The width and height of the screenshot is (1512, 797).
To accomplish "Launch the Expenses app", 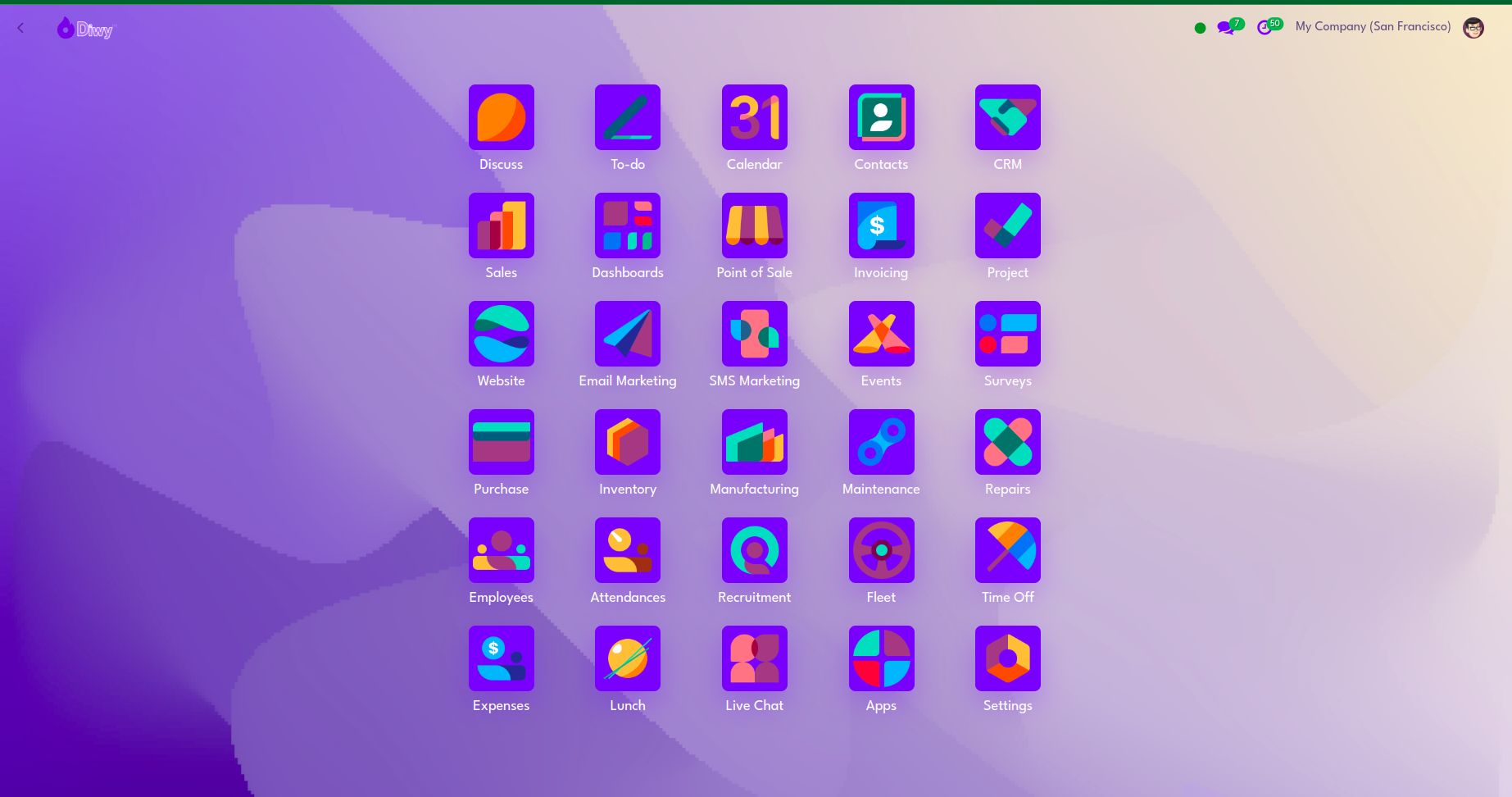I will 502,658.
